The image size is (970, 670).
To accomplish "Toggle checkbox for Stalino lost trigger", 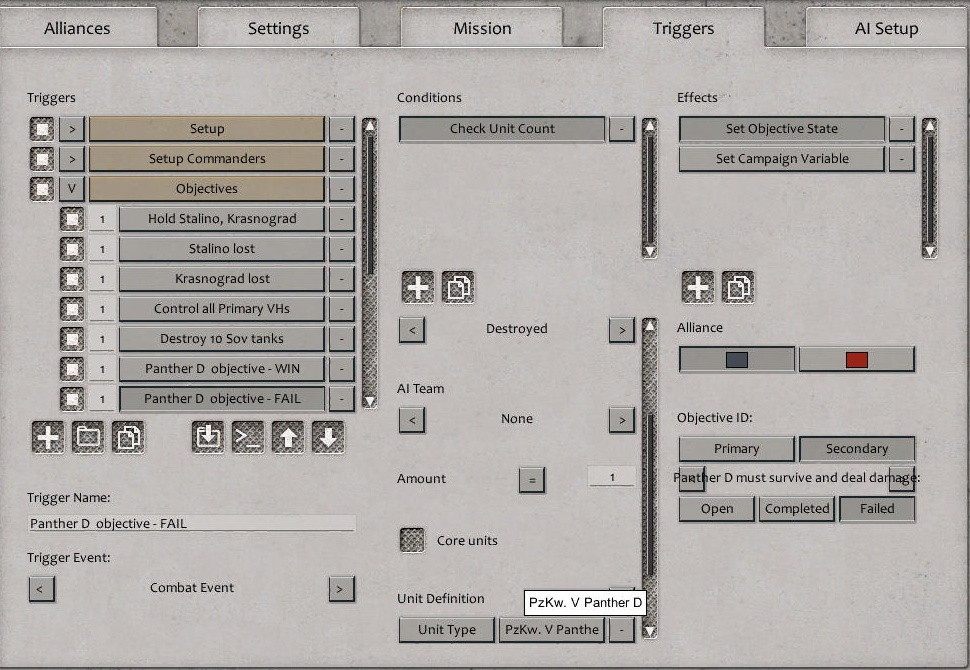I will [72, 249].
